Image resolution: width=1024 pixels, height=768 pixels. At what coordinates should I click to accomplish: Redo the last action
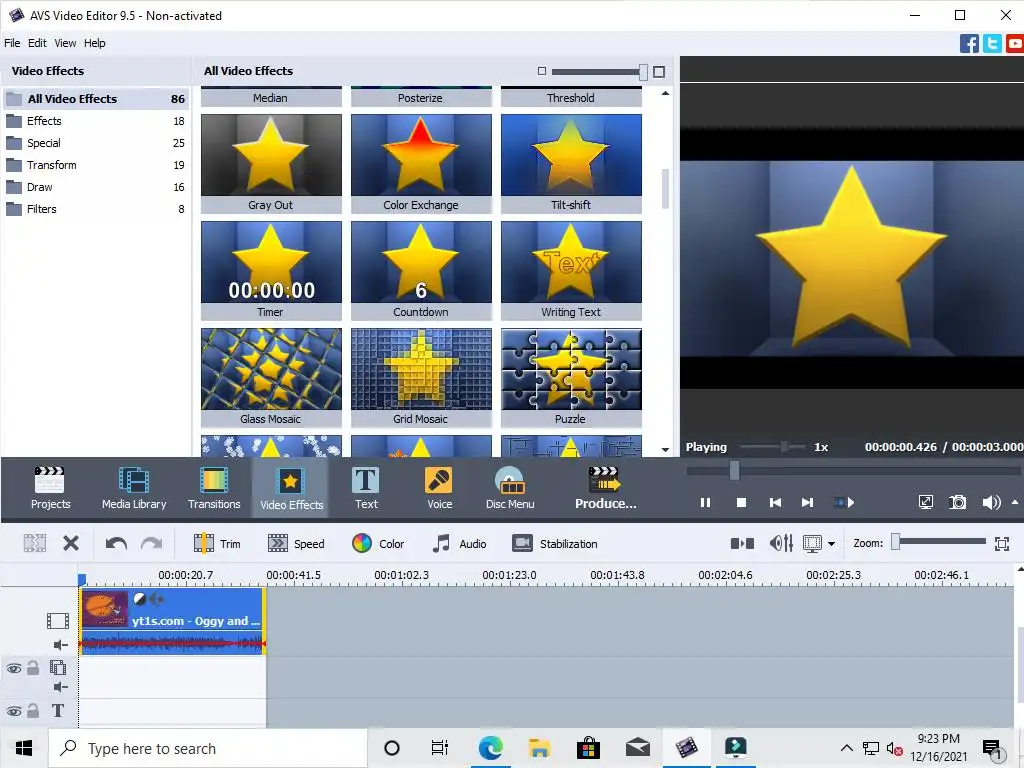click(x=152, y=543)
